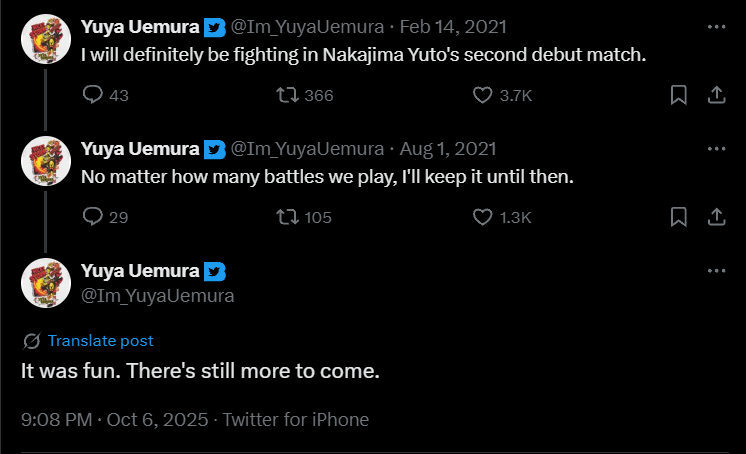Retweet the Nakajima Yuto debut match tweet
This screenshot has width=746, height=454.
click(x=285, y=95)
